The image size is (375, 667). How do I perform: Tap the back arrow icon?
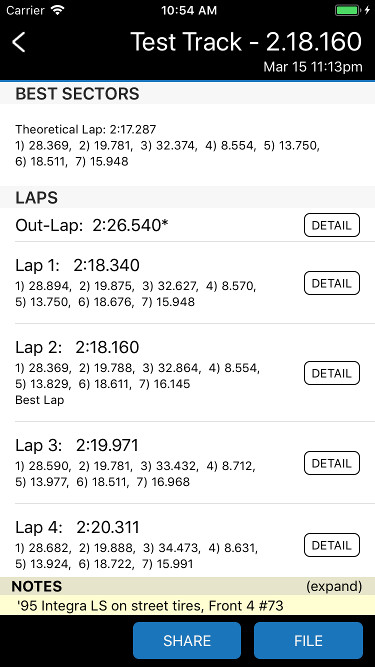(x=19, y=43)
